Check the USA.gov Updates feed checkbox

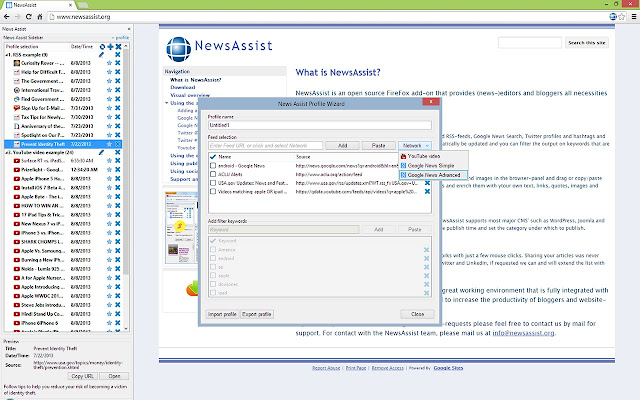click(x=213, y=183)
